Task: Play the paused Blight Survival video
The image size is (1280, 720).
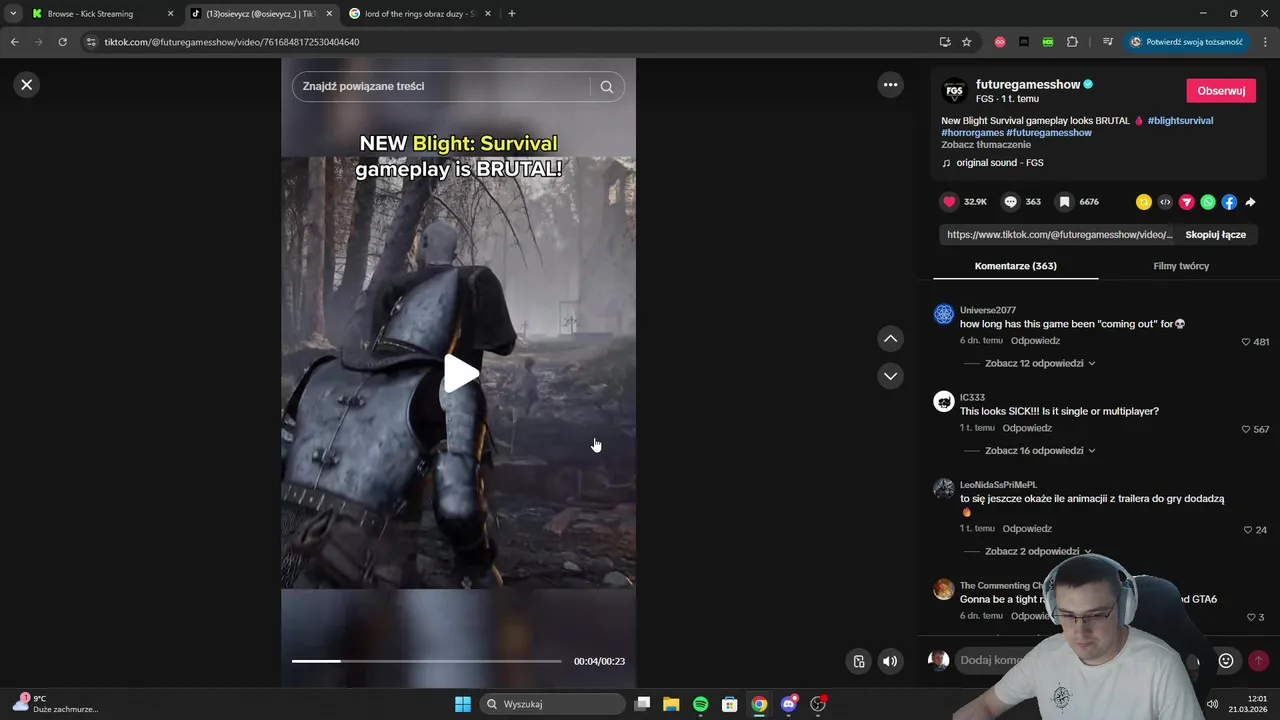Action: [460, 374]
